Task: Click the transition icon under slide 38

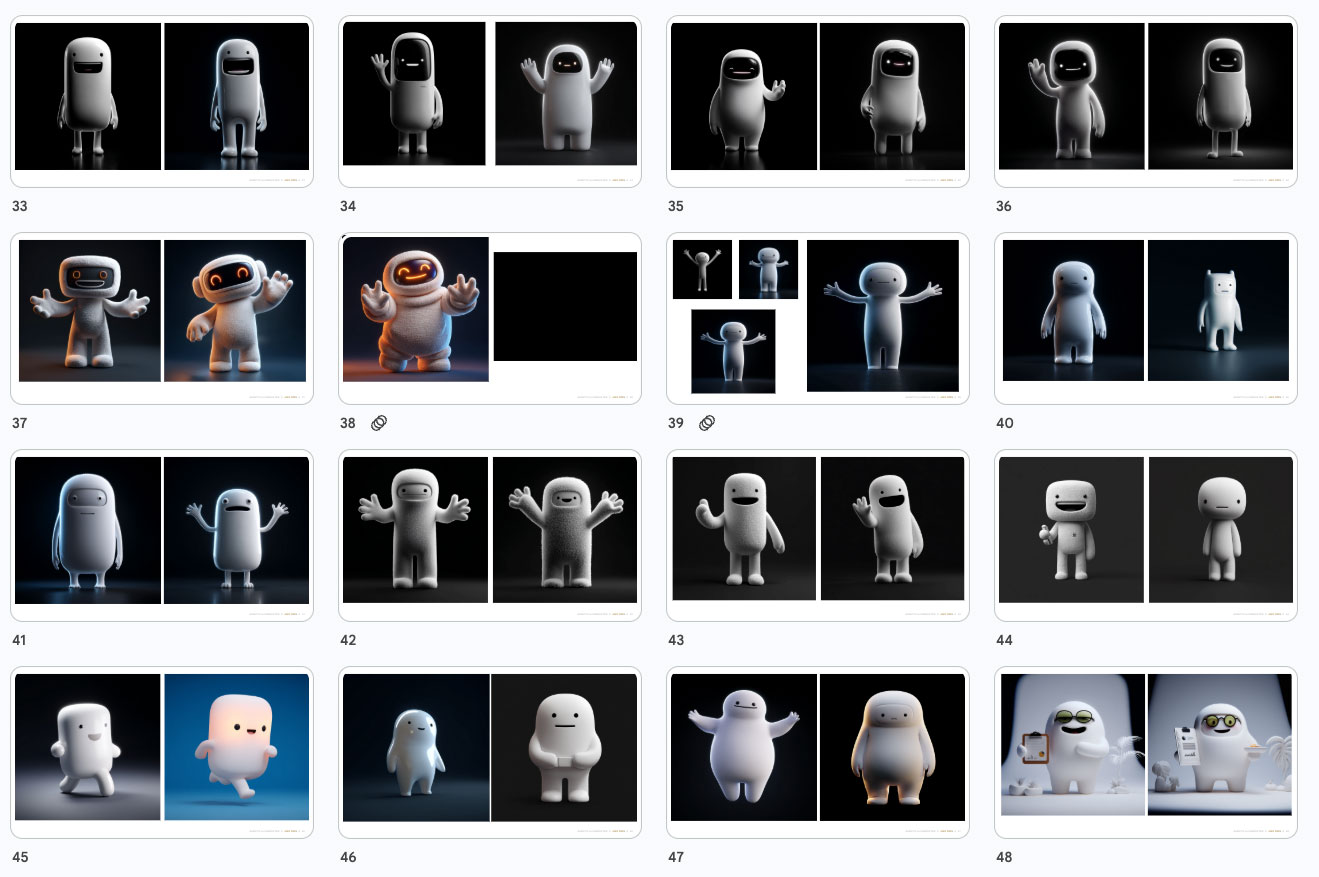Action: pyautogui.click(x=379, y=423)
